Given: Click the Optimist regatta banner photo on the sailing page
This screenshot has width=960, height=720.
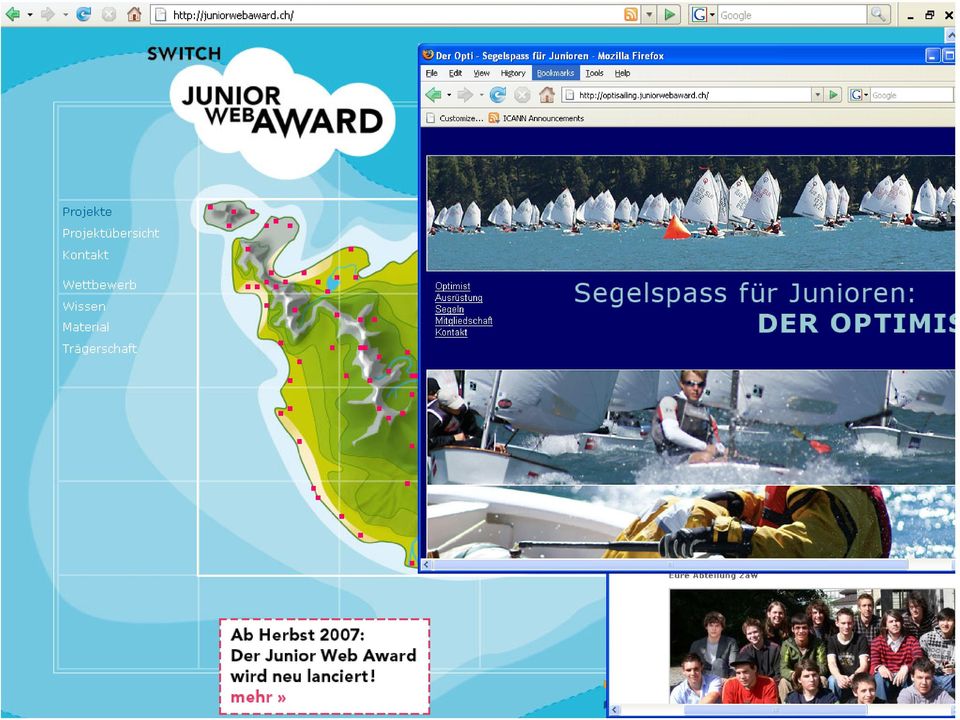Looking at the screenshot, I should (x=691, y=213).
